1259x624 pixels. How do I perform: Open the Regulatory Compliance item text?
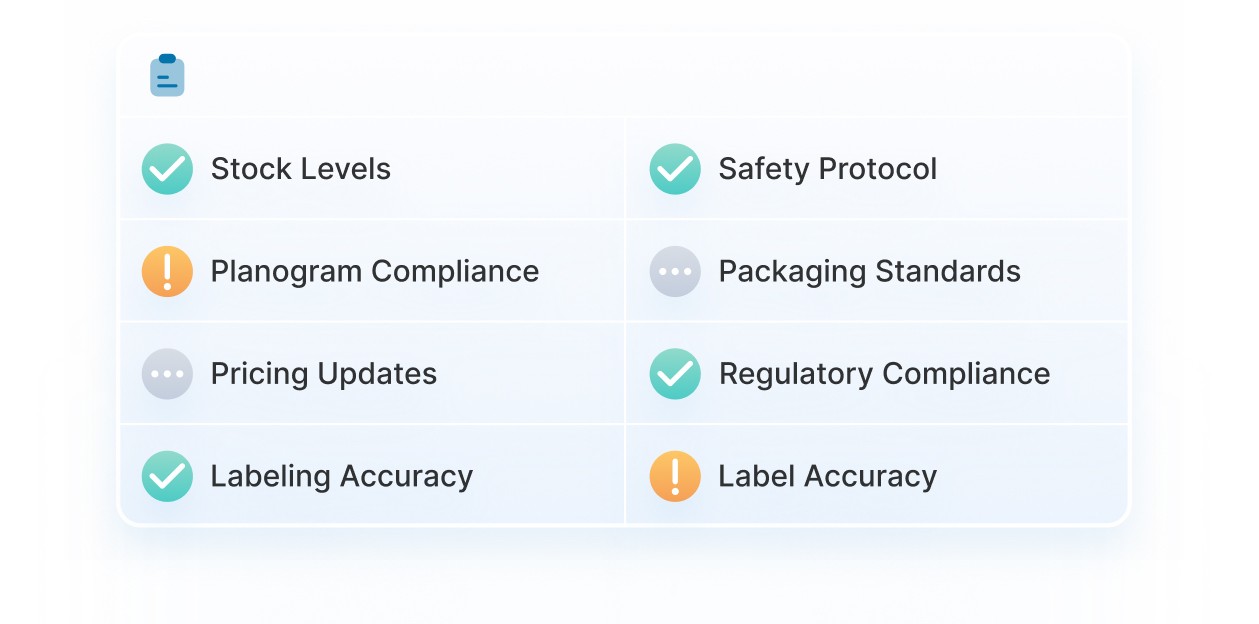click(885, 374)
